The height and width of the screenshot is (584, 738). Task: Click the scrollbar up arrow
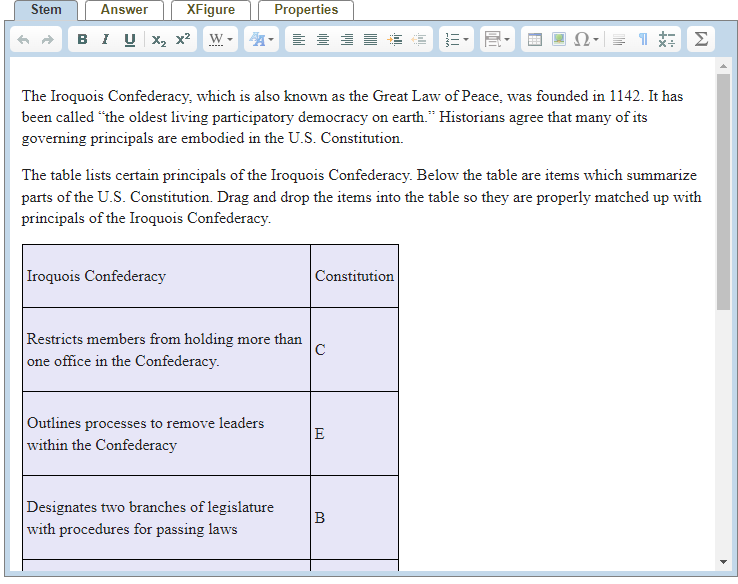coord(723,66)
